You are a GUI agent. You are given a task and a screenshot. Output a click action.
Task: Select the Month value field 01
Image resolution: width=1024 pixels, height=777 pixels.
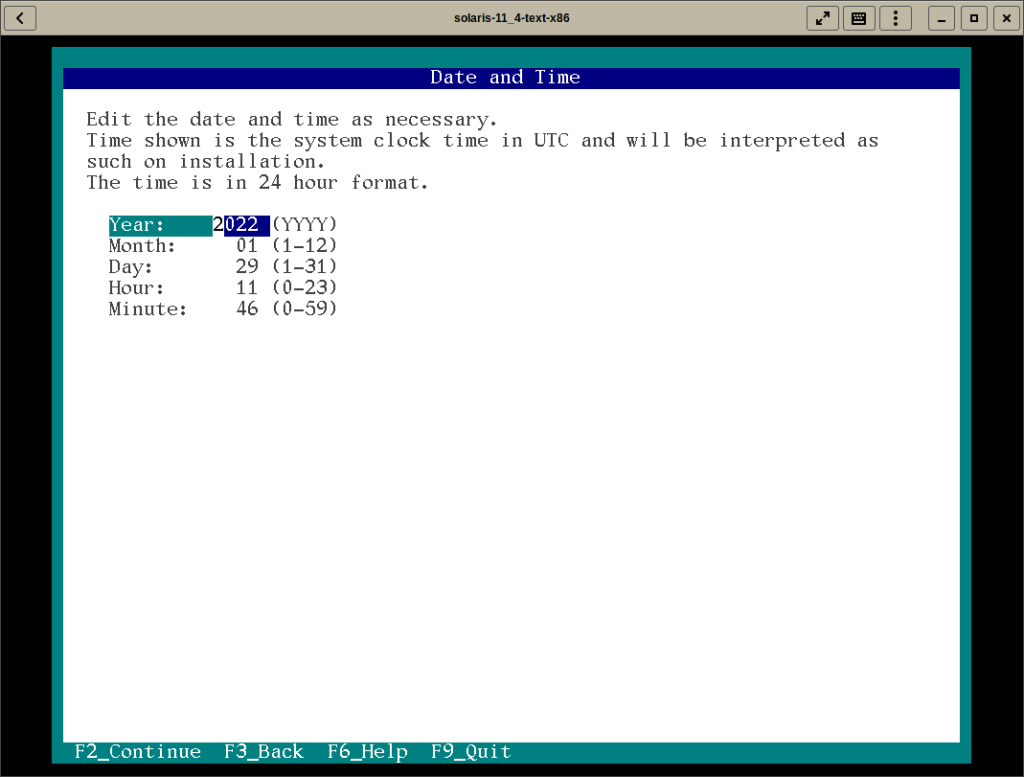click(x=247, y=246)
